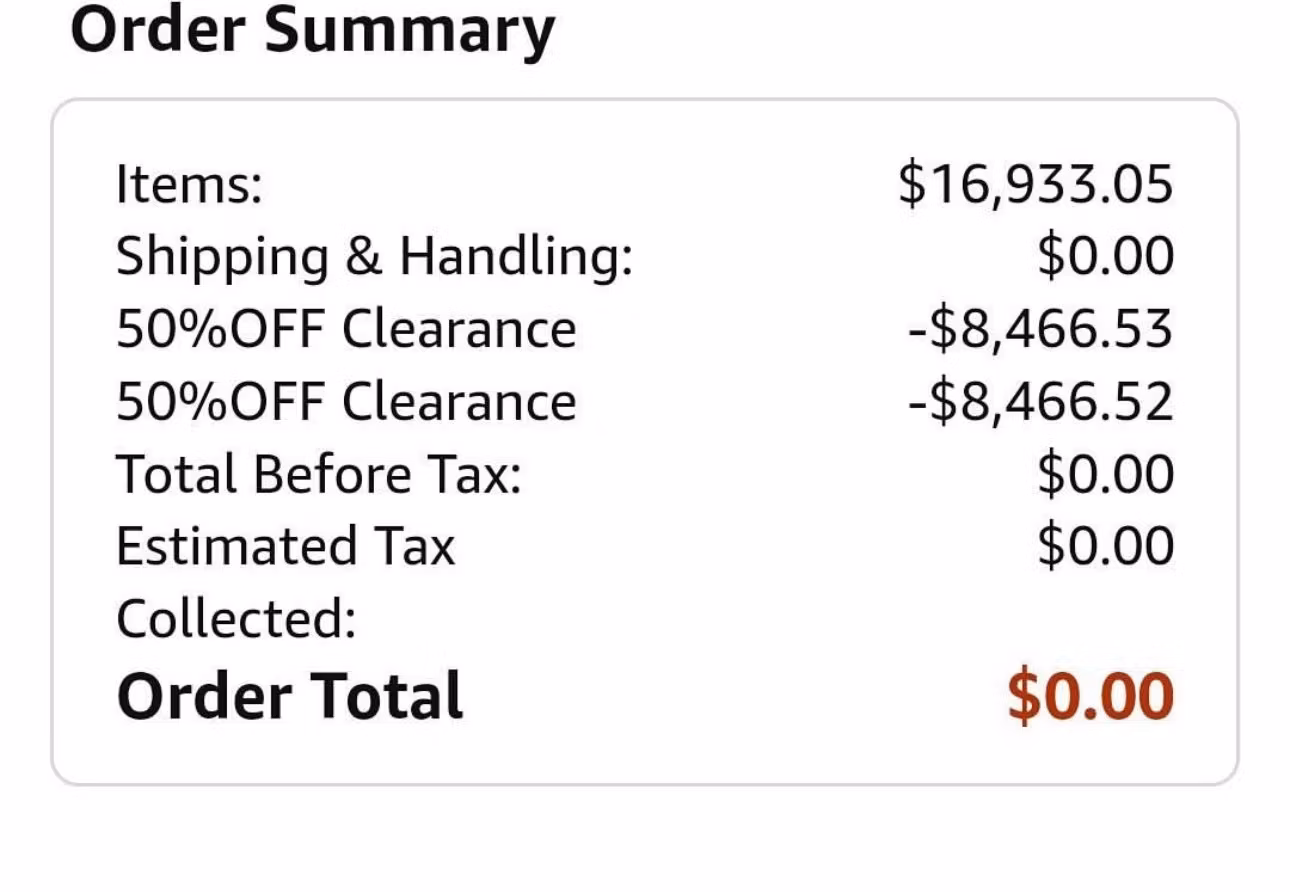The width and height of the screenshot is (1290, 892).
Task: Select the Shipping & Handling $0.00 amount
Action: click(x=1105, y=257)
